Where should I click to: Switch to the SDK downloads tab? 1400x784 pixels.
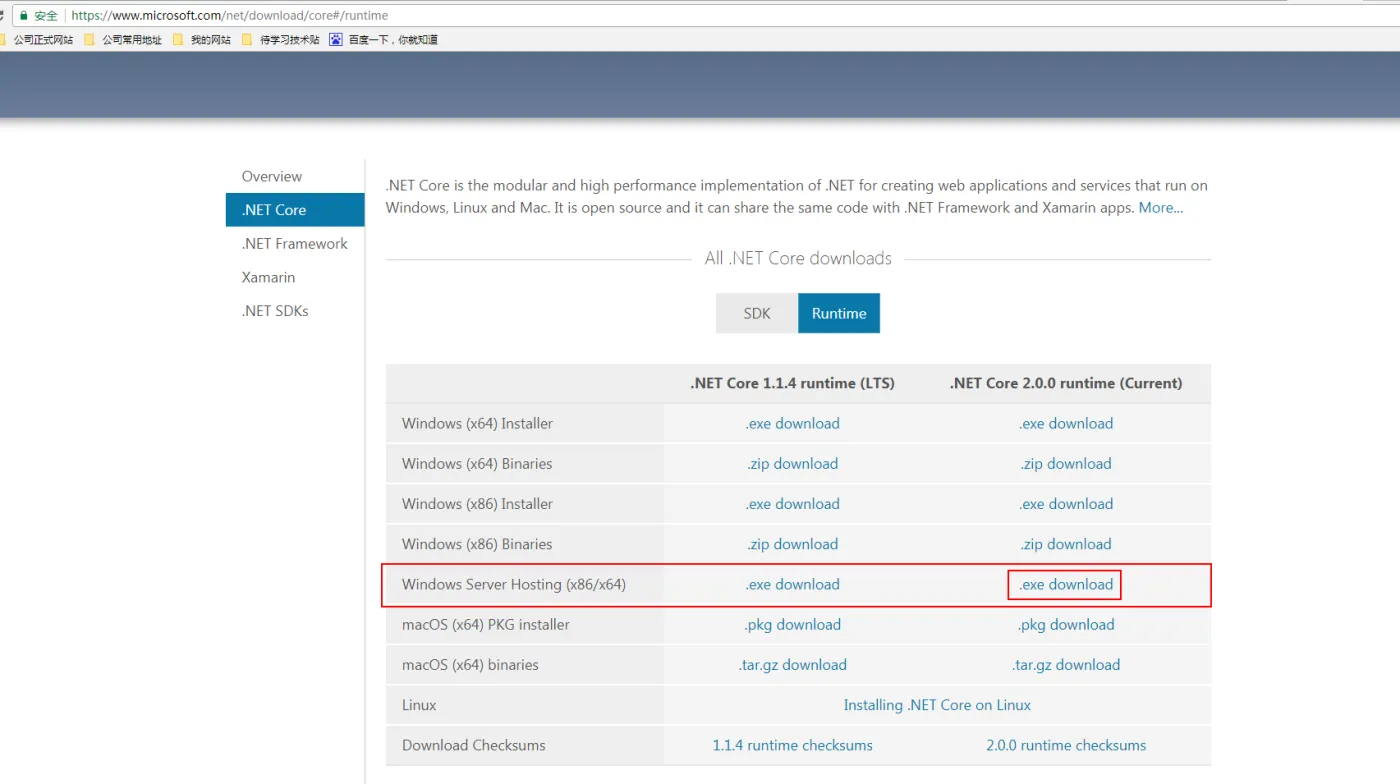click(x=757, y=313)
